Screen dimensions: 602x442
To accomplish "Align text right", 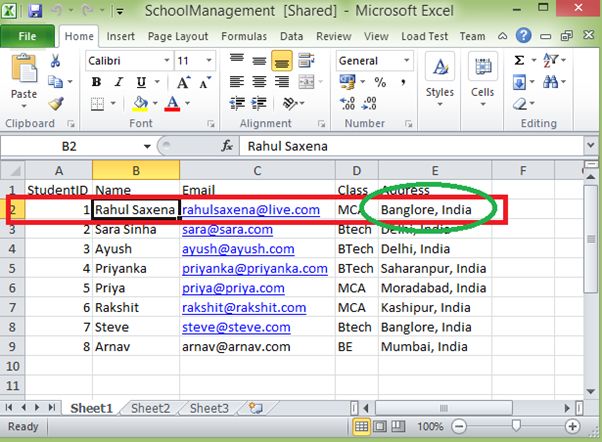I will coord(282,82).
